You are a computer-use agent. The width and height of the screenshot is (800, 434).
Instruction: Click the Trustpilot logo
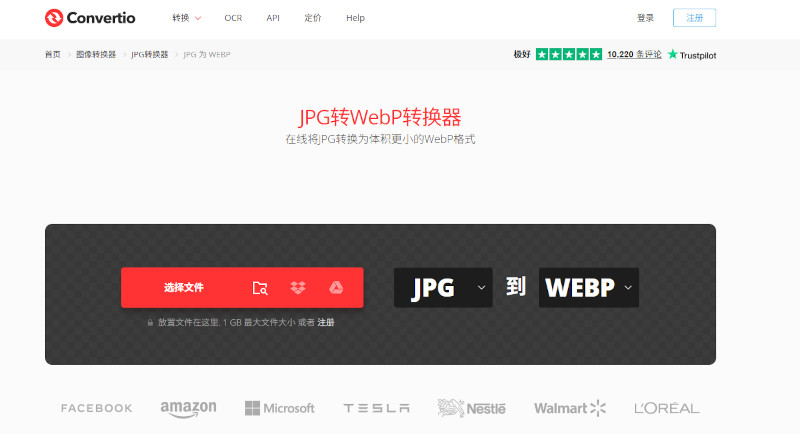(x=692, y=55)
